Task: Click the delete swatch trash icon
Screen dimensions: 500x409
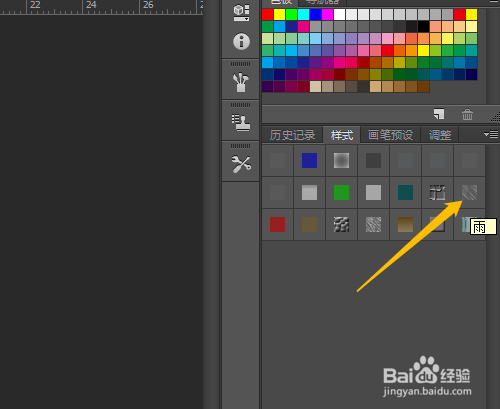Action: (x=467, y=114)
